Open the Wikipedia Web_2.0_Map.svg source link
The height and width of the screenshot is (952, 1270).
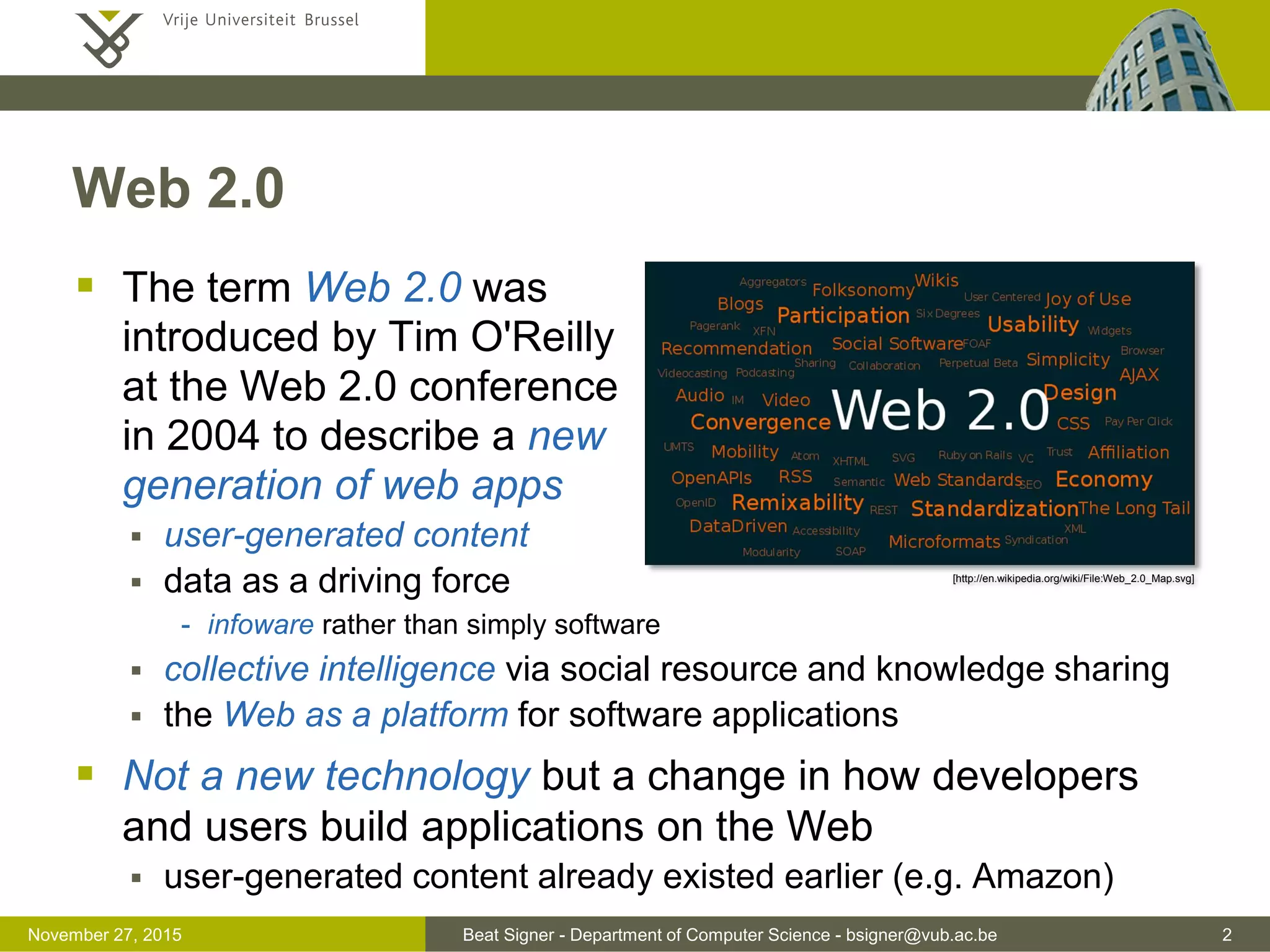coord(1073,579)
